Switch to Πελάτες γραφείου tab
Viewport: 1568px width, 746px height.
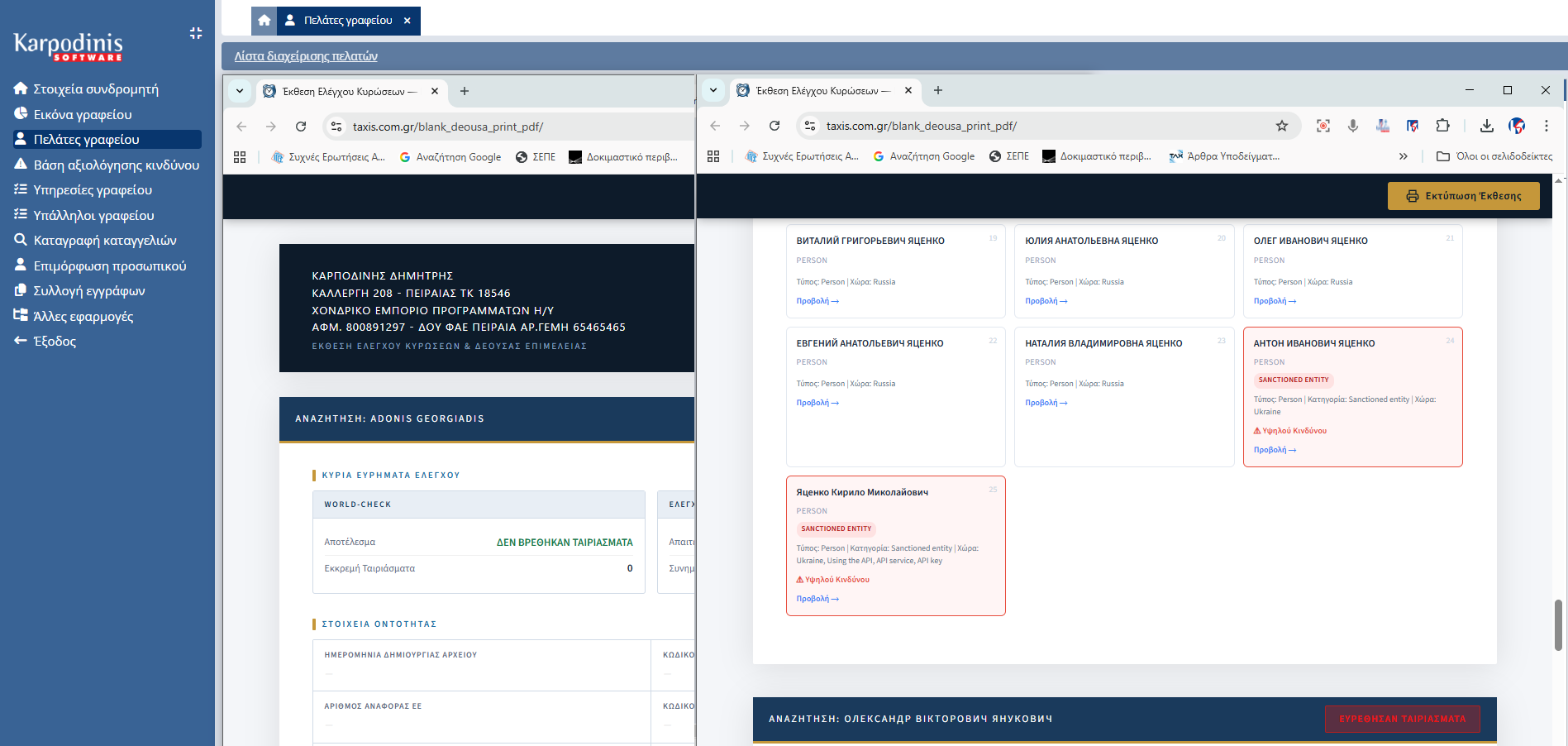(x=347, y=21)
